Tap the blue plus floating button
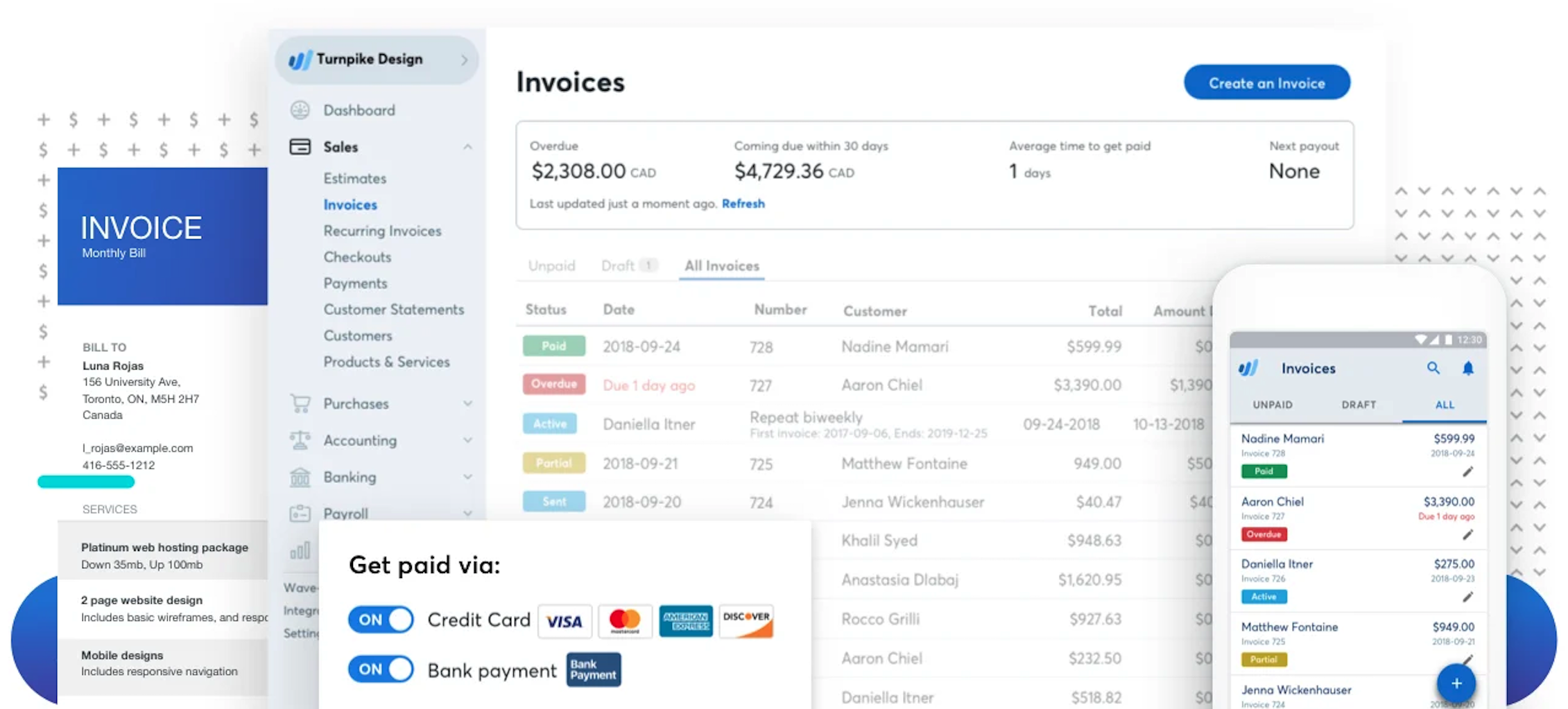 [x=1456, y=683]
